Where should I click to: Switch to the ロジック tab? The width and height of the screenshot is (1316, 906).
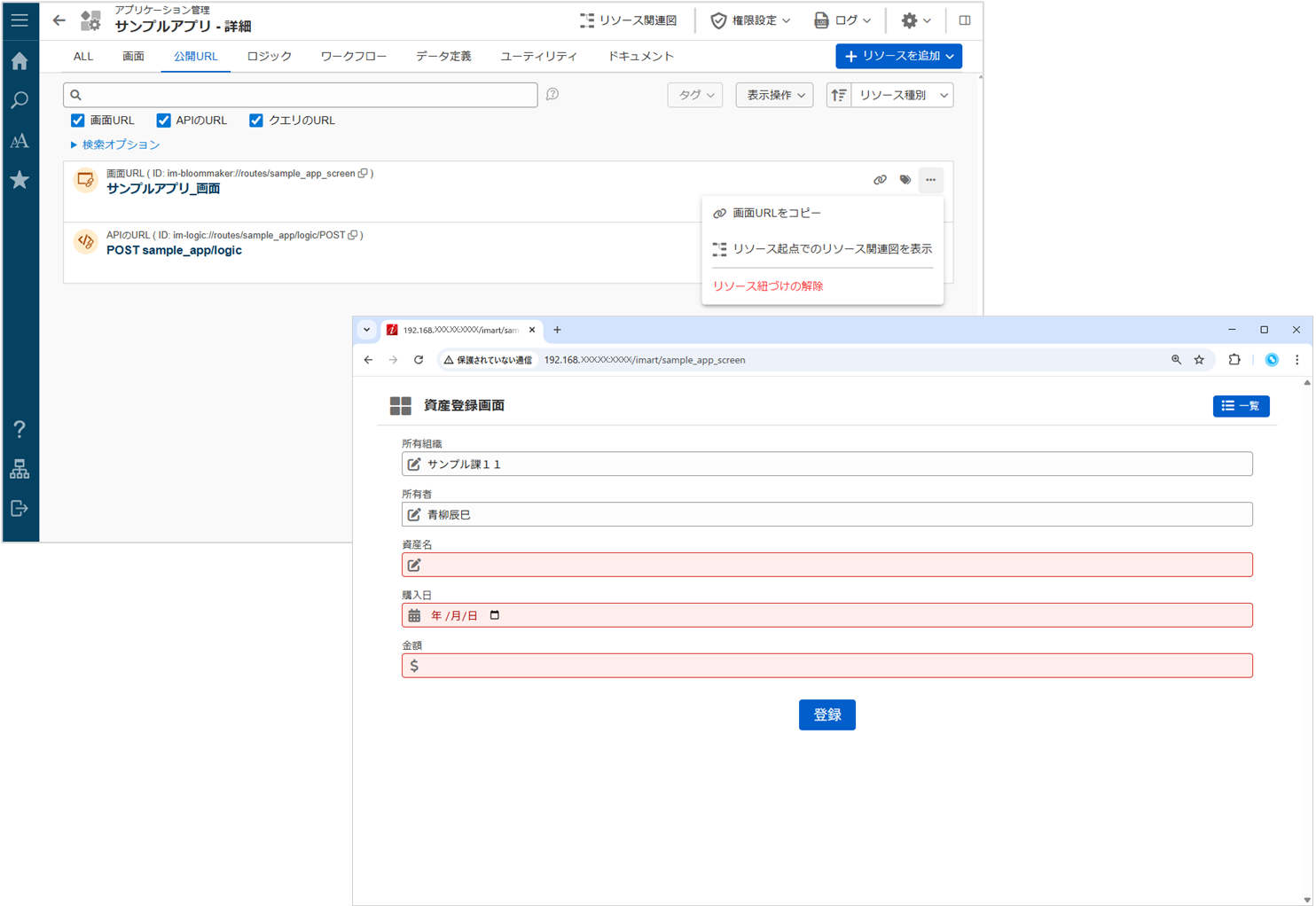coord(269,56)
